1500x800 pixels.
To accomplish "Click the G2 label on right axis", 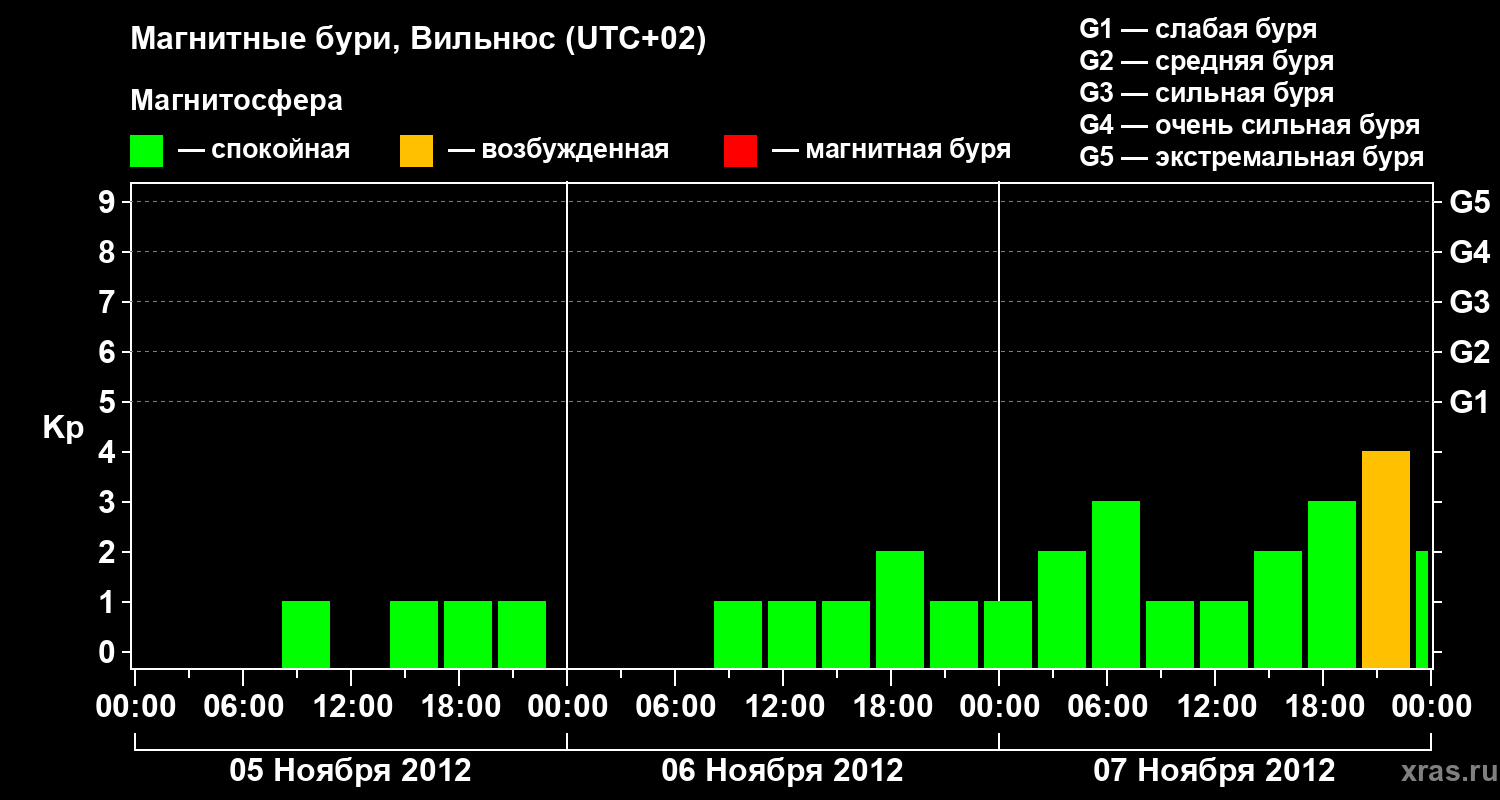I will (x=1470, y=352).
